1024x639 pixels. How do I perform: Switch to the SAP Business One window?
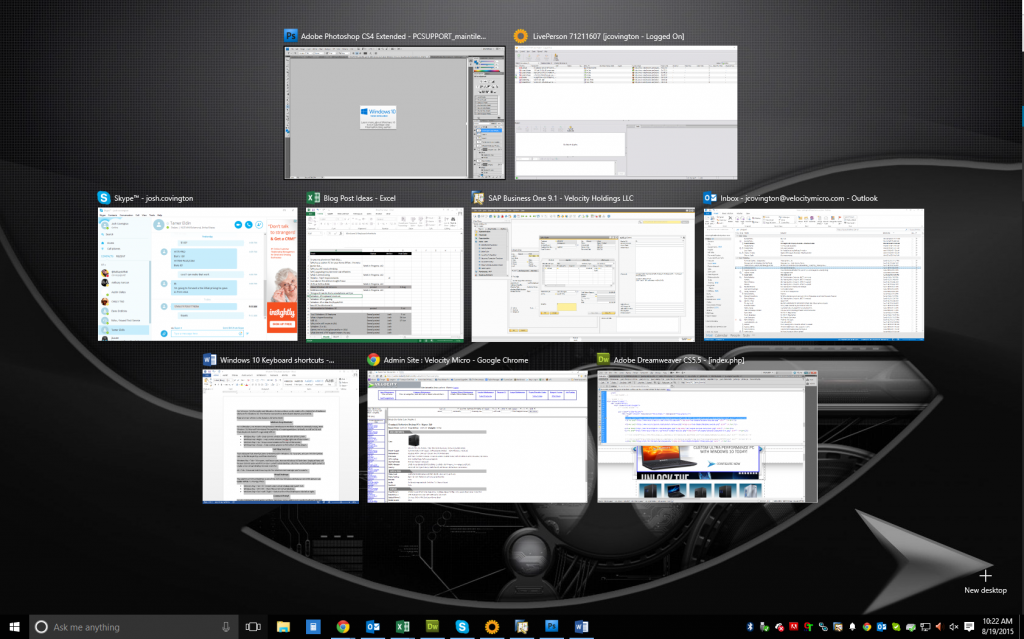(x=582, y=275)
